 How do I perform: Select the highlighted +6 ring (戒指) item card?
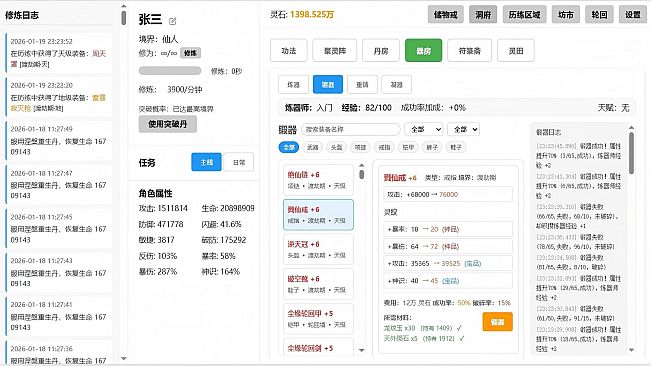(318, 215)
